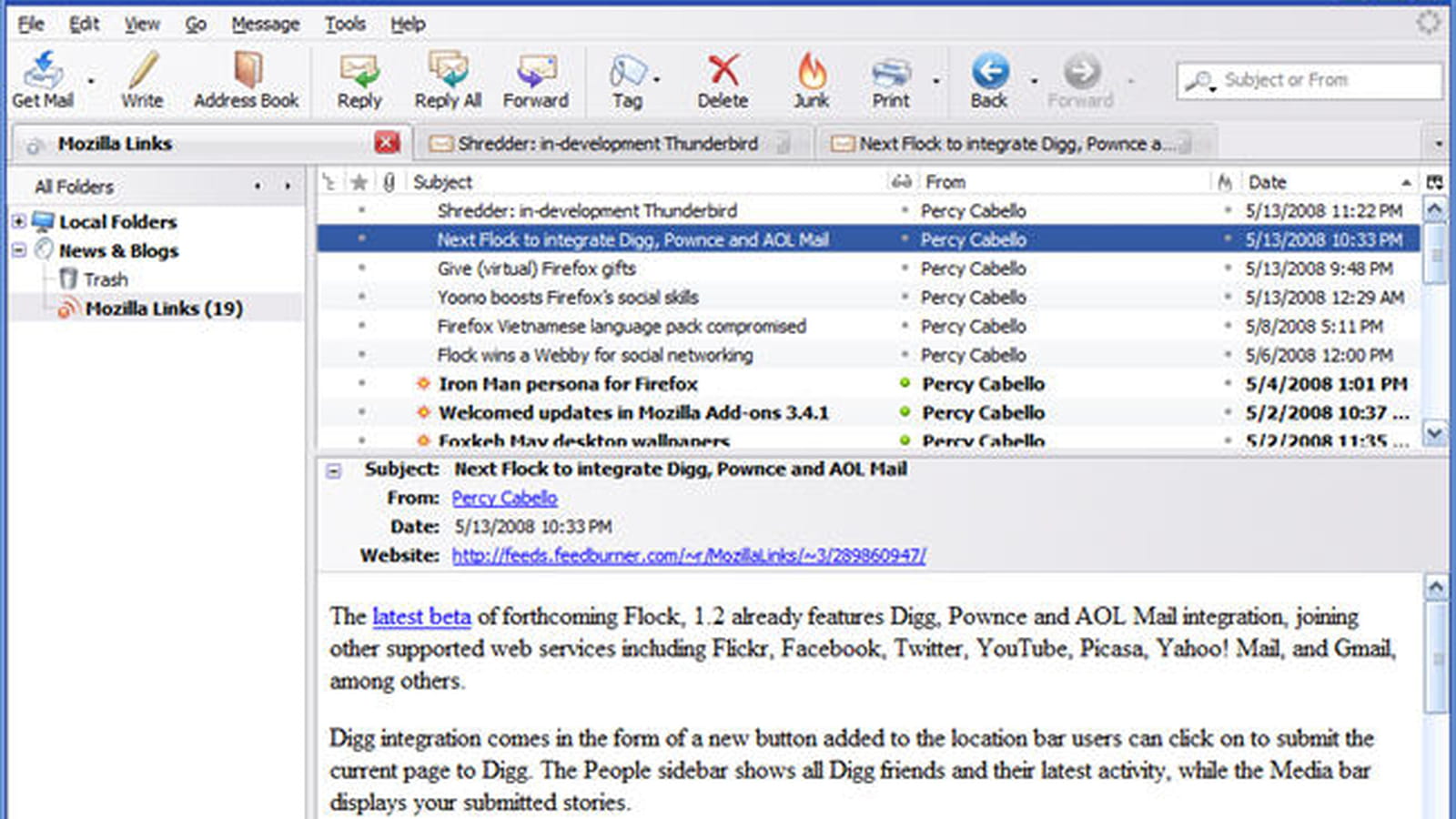This screenshot has height=819, width=1456.
Task: Open the Tag dropdown arrow
Action: (x=657, y=81)
